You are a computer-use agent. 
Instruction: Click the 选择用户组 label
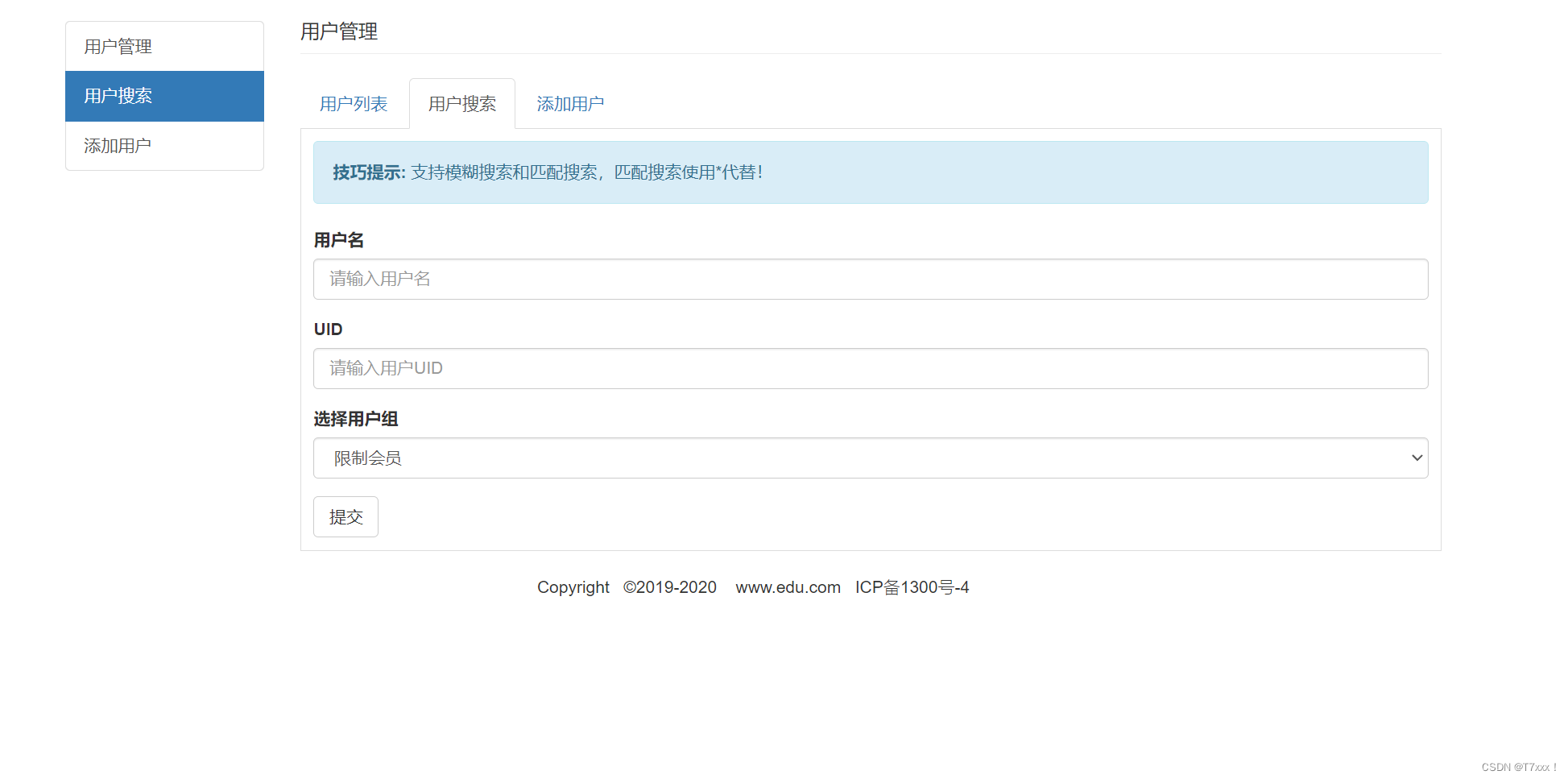click(x=355, y=419)
